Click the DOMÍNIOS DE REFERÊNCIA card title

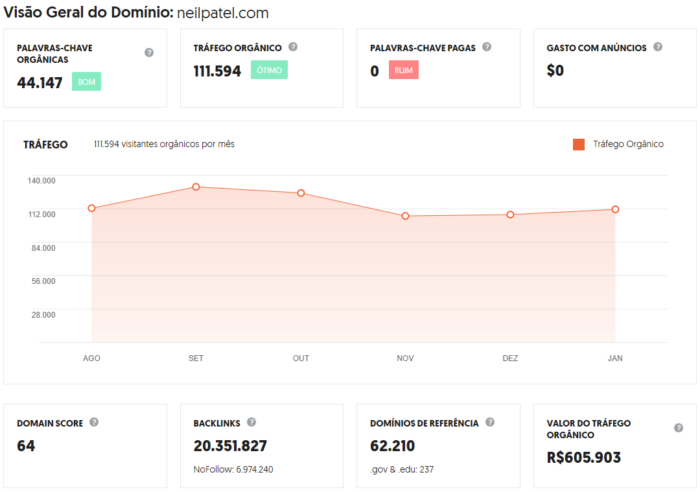point(424,423)
